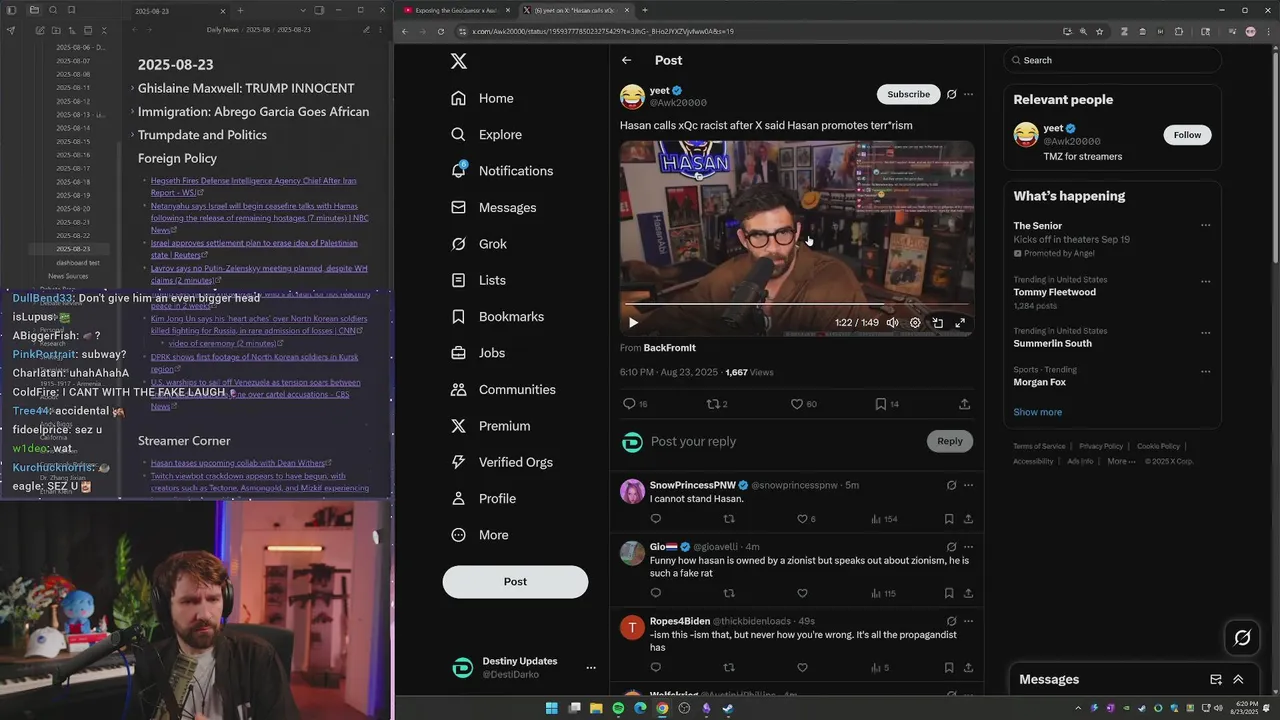The height and width of the screenshot is (720, 1280).
Task: Open video settings gear
Action: 915,323
